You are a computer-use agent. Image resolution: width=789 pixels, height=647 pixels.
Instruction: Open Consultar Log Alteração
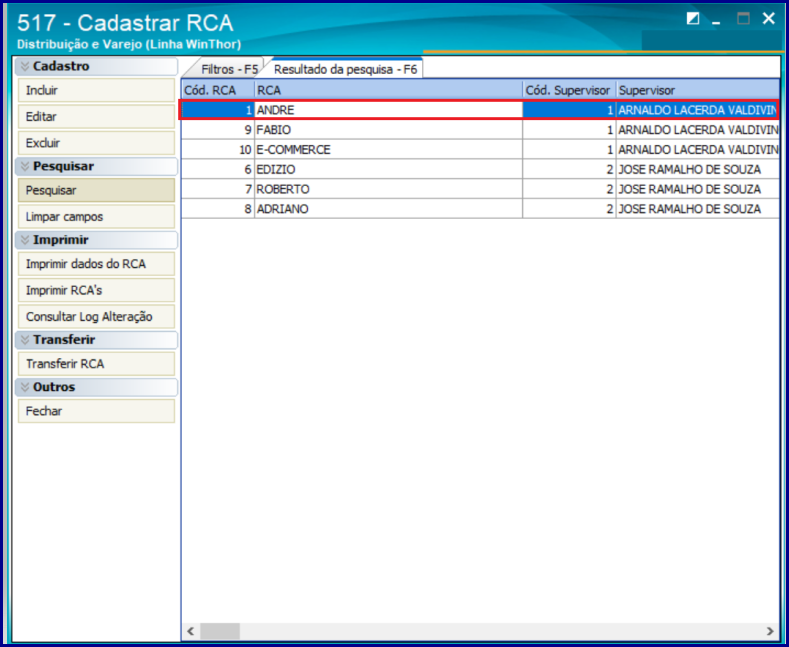[x=96, y=316]
